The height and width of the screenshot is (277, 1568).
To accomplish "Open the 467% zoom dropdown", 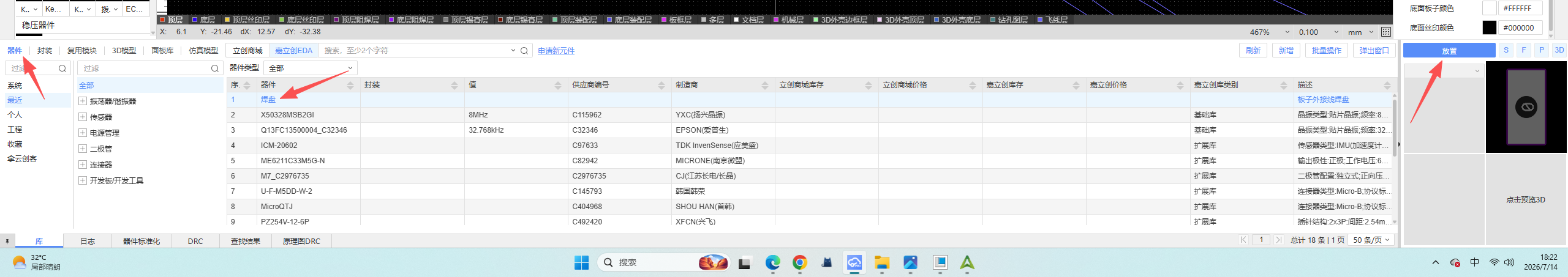I will [1287, 32].
